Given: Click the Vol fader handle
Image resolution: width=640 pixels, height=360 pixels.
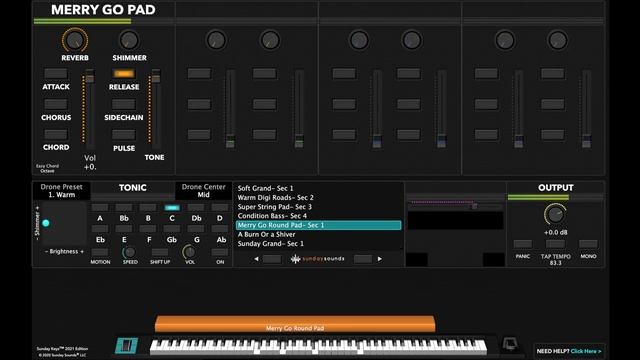Looking at the screenshot, I should click(x=89, y=76).
